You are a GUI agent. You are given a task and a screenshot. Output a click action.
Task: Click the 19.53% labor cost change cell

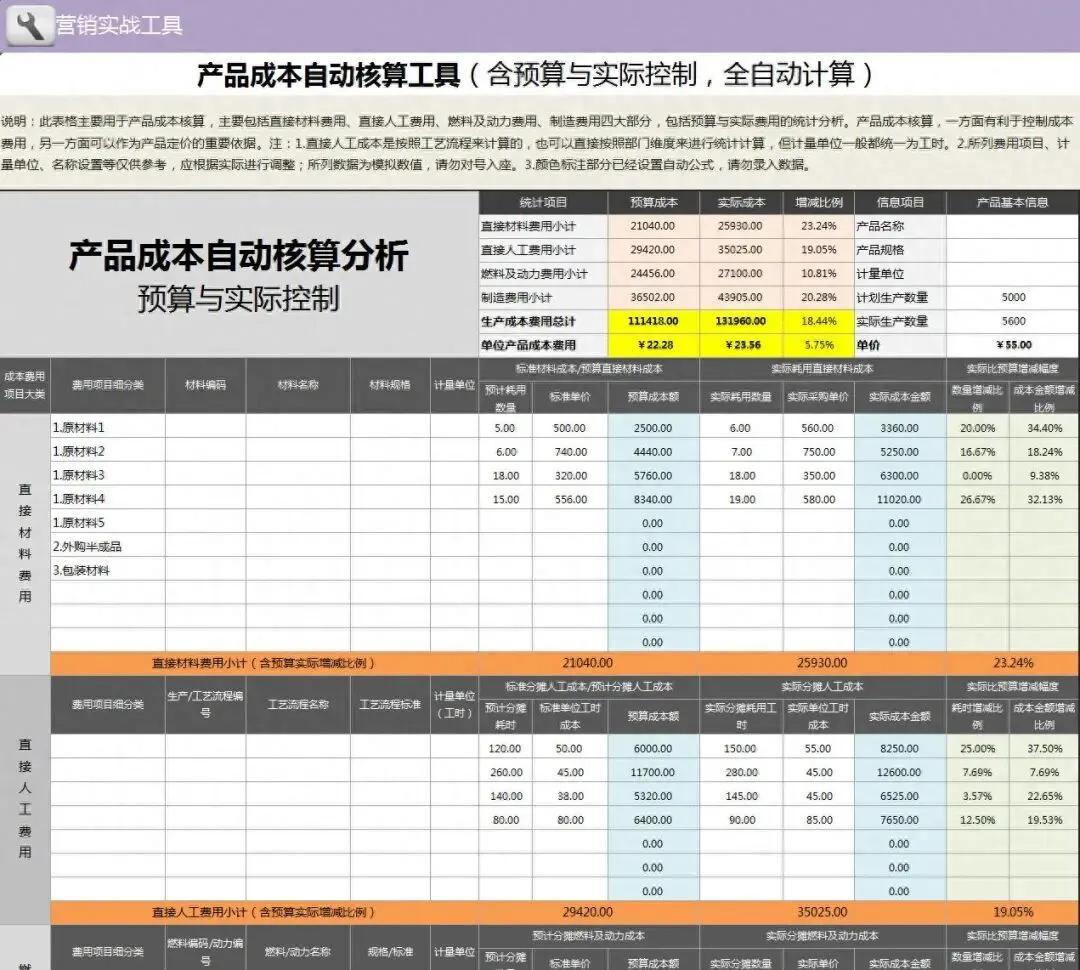click(1044, 820)
